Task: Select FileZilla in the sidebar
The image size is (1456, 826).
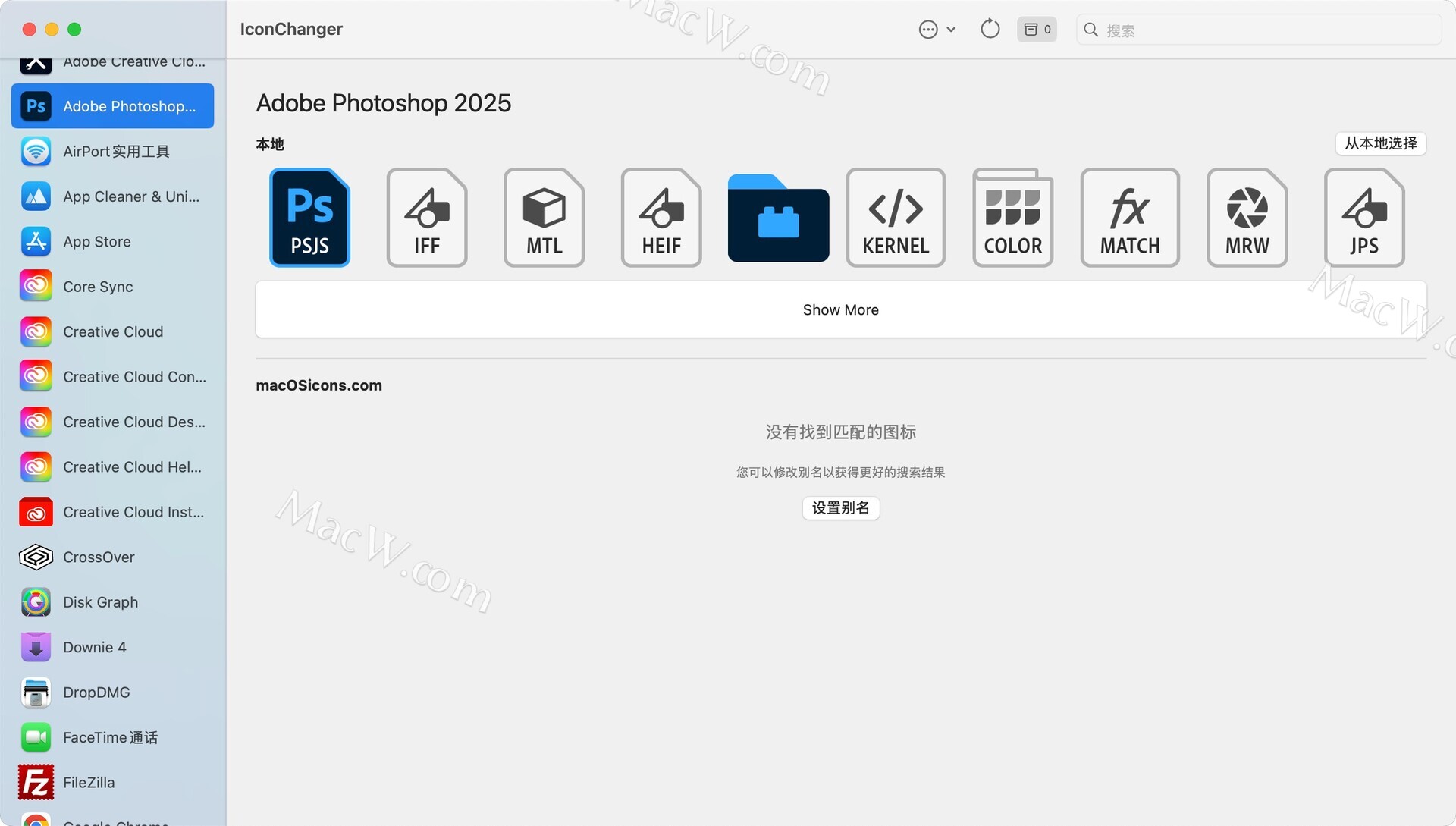Action: [112, 783]
